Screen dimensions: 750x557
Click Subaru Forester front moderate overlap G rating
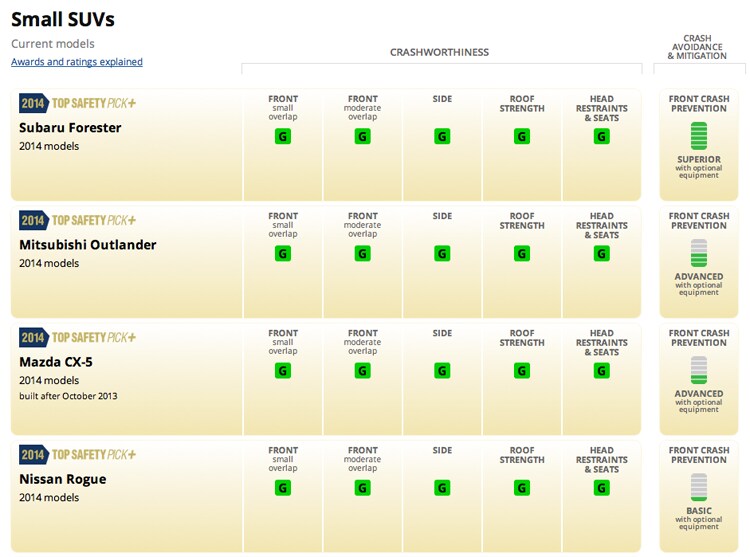(x=363, y=137)
